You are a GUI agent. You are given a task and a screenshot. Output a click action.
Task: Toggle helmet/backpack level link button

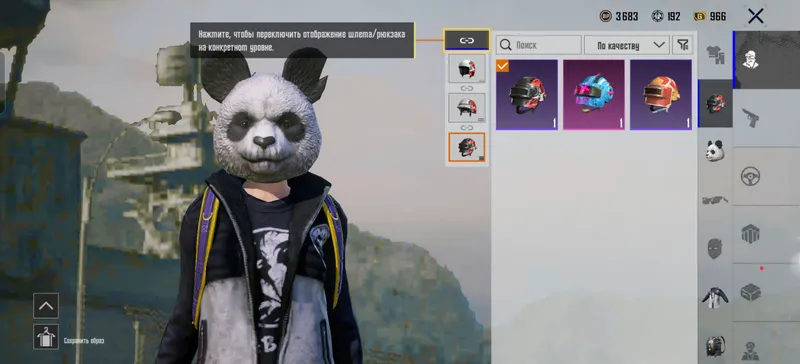click(x=467, y=40)
